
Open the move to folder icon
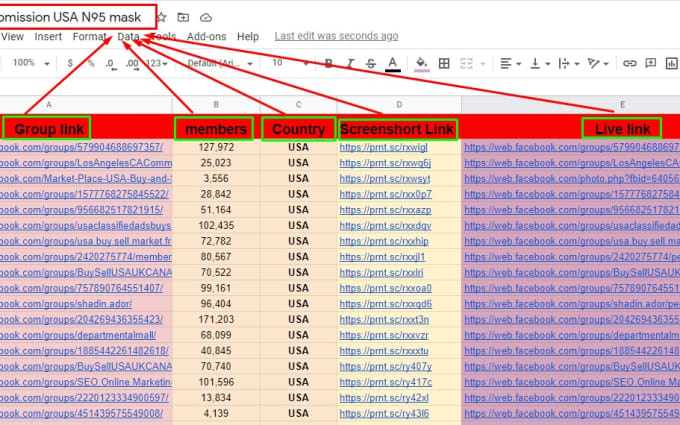pos(183,17)
